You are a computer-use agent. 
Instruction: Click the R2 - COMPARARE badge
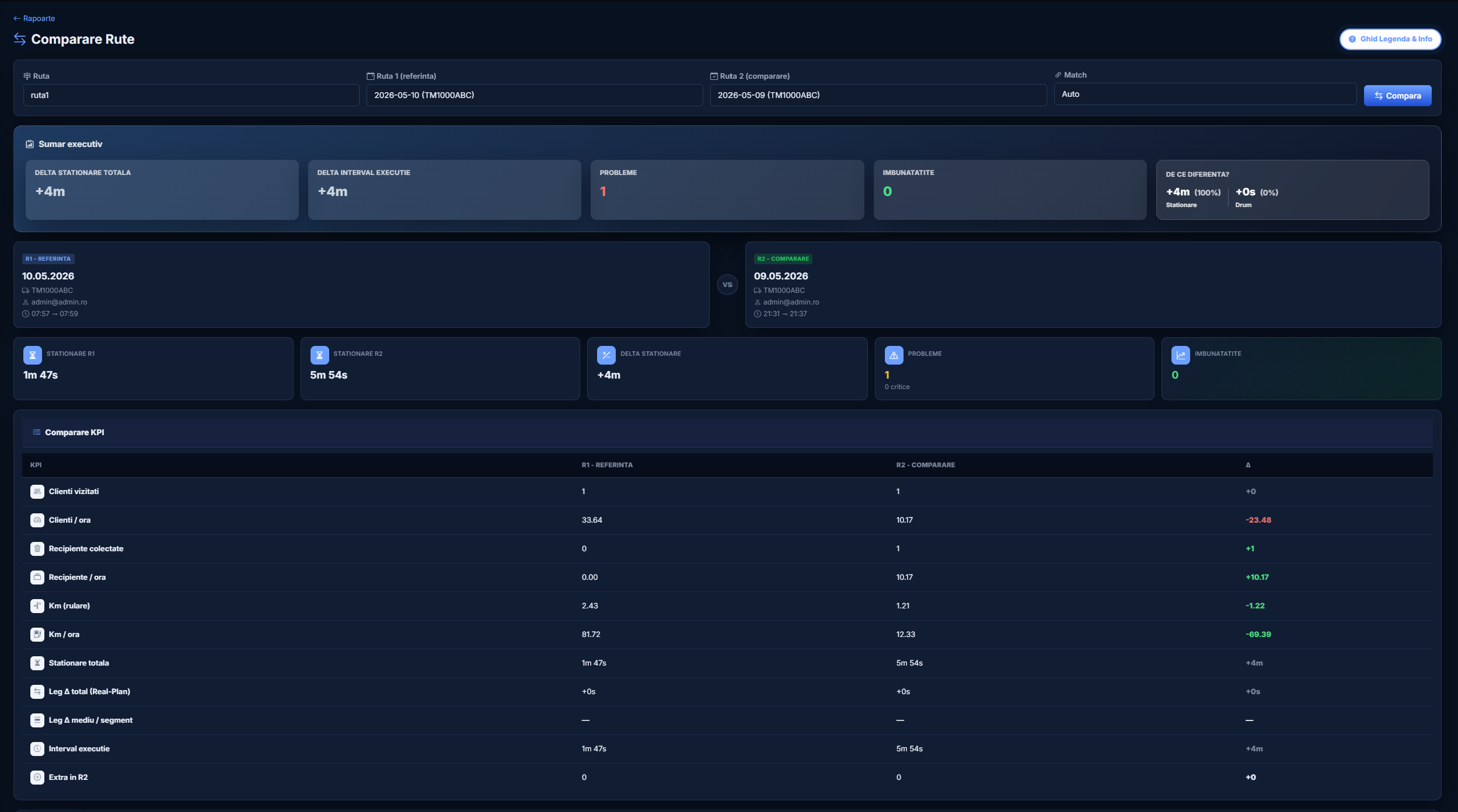[x=783, y=259]
